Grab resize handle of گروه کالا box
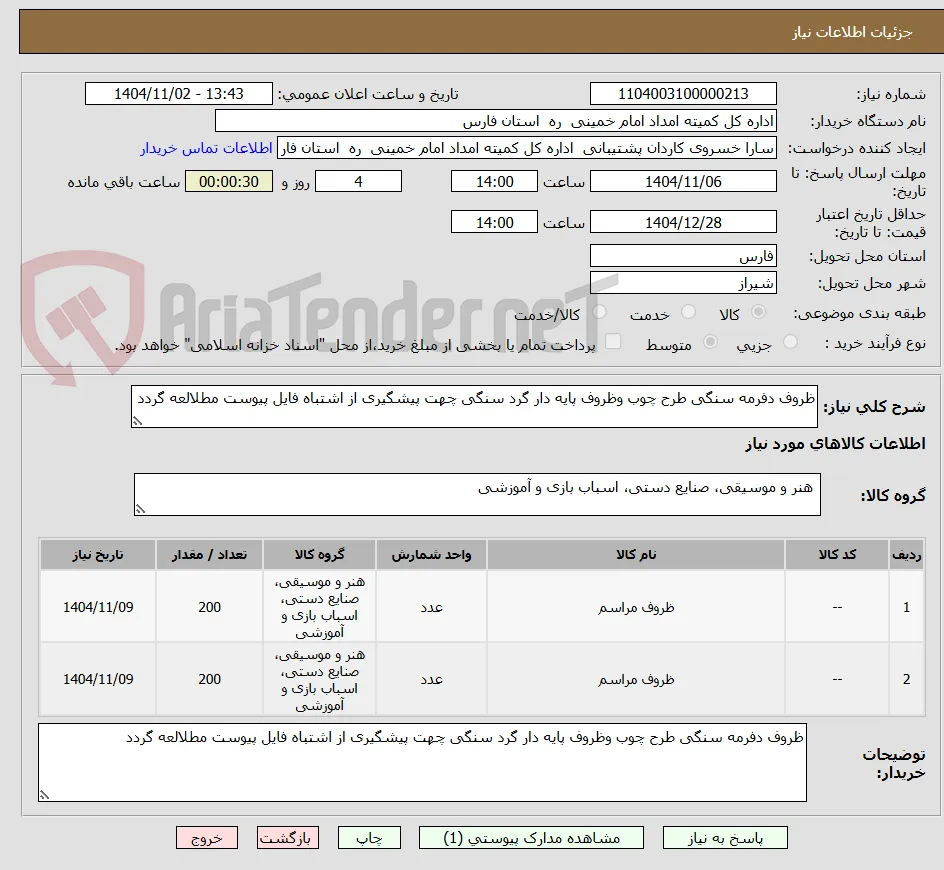Image resolution: width=944 pixels, height=870 pixels. (x=140, y=509)
